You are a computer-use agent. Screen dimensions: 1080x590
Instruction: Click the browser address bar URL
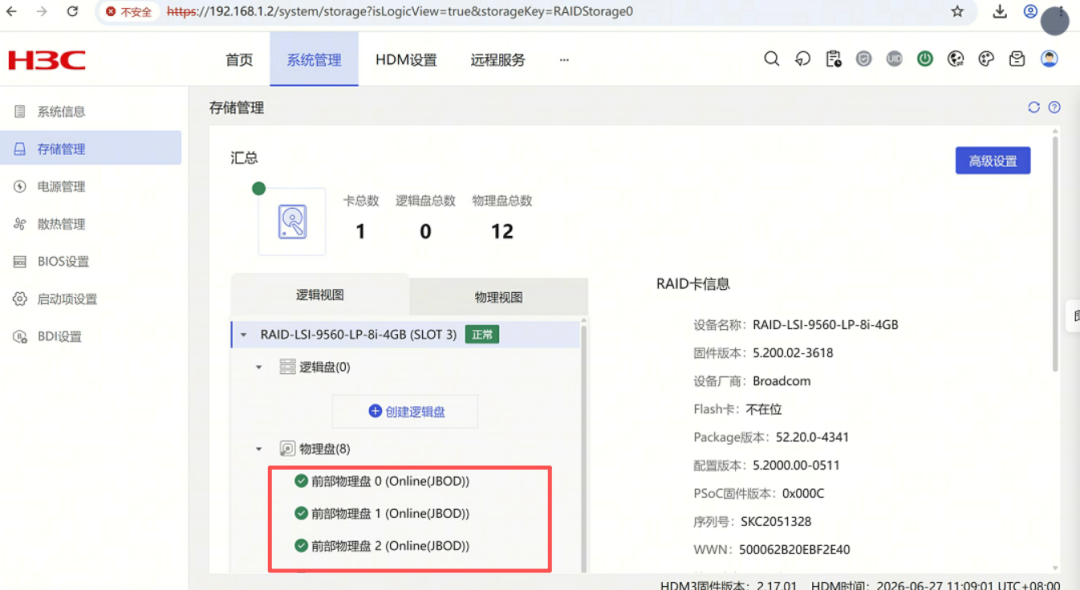399,12
